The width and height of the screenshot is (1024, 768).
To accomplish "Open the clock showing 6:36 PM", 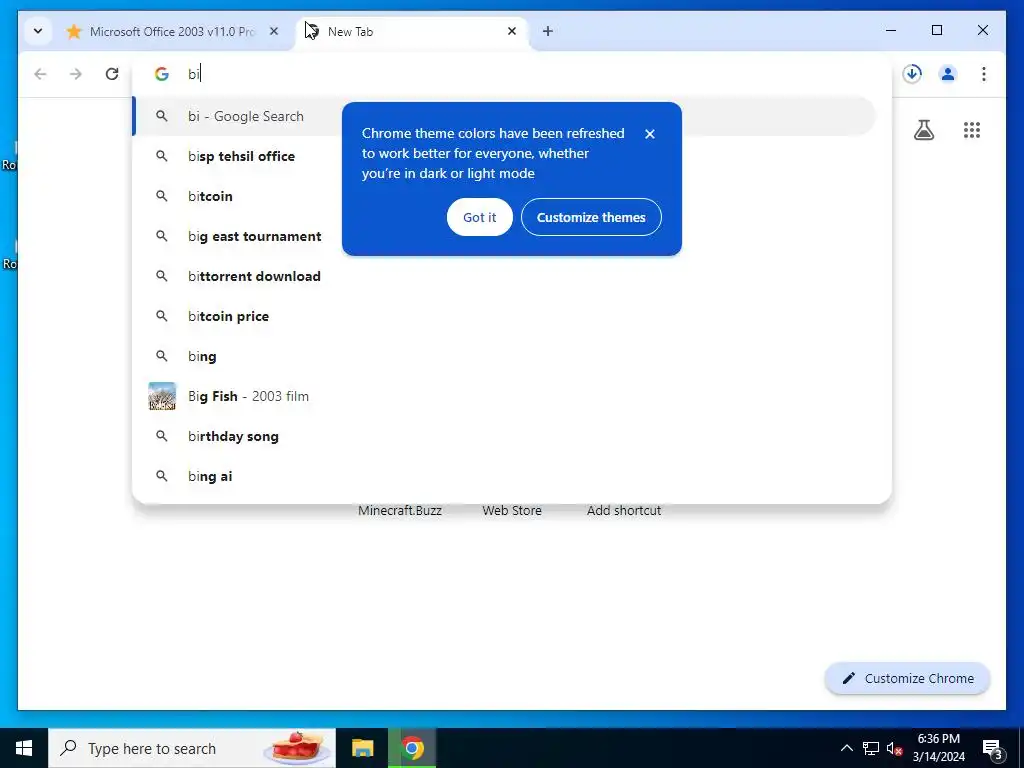I will (x=938, y=748).
